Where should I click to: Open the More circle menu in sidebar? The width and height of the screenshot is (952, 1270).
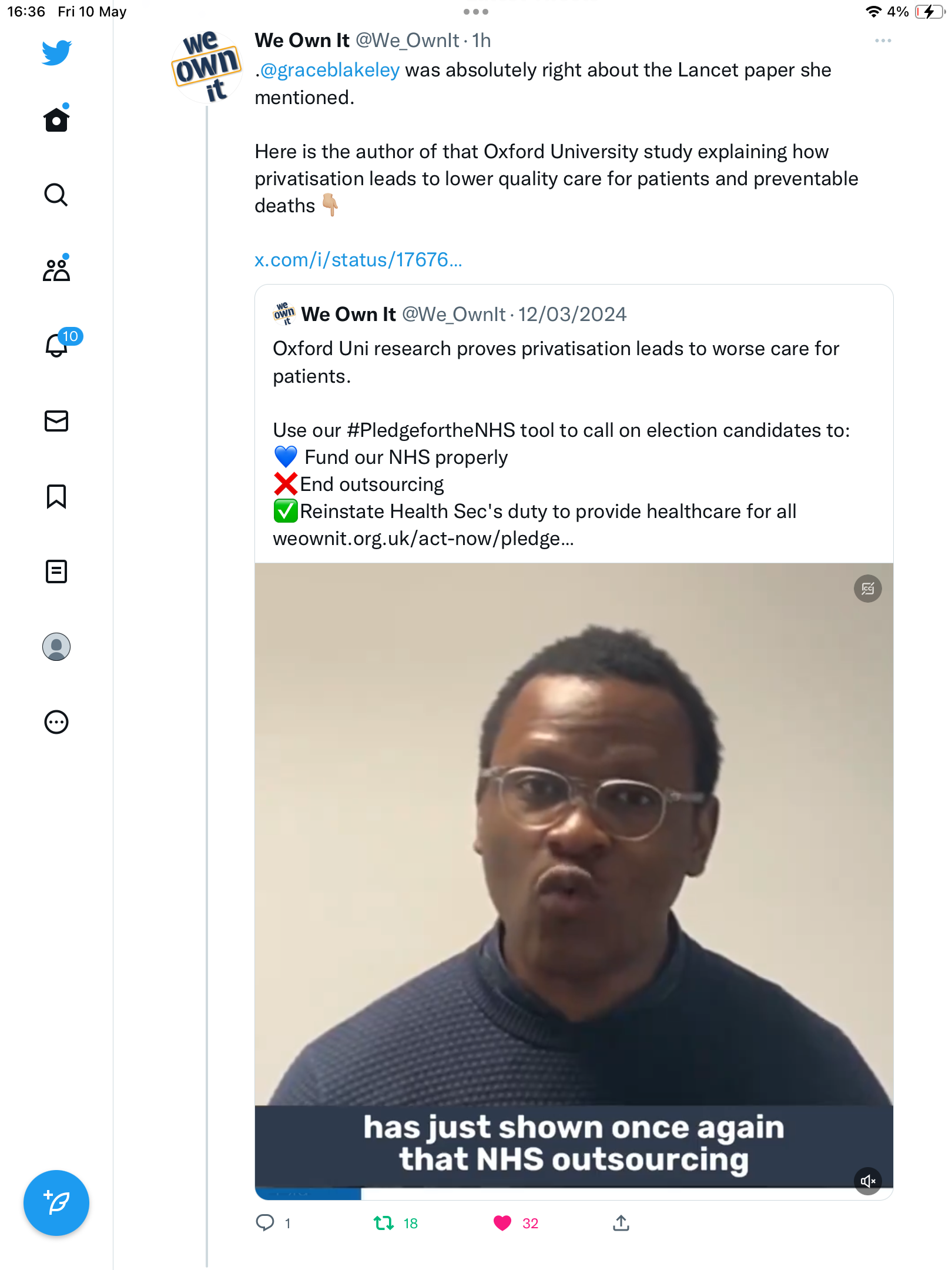56,722
